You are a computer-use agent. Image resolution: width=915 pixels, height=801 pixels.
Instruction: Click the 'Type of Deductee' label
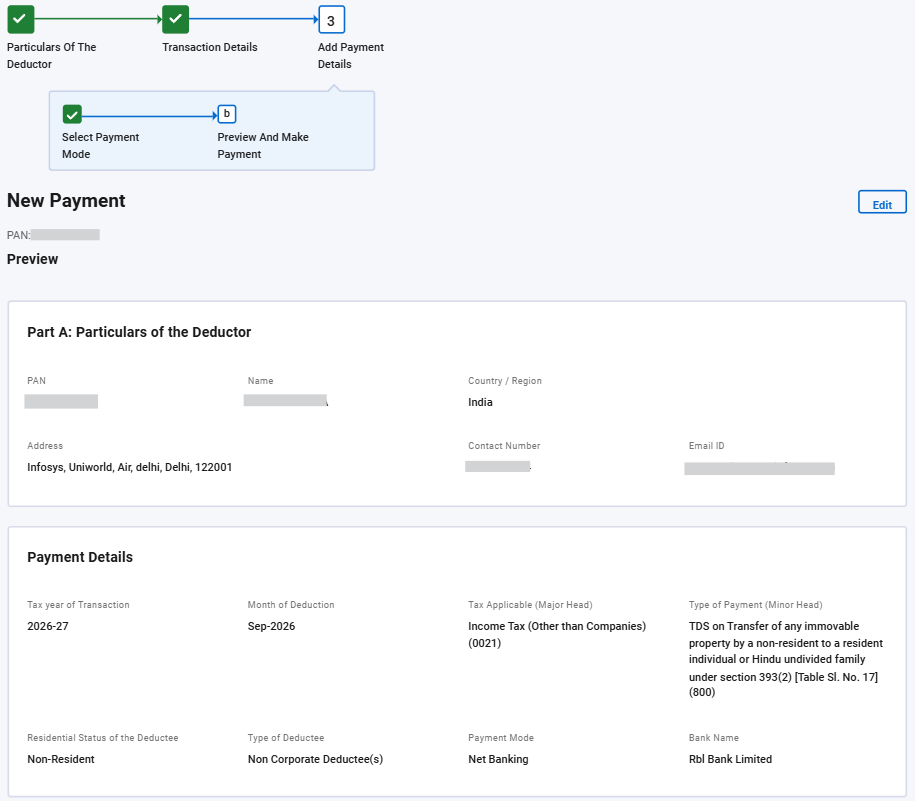(285, 738)
